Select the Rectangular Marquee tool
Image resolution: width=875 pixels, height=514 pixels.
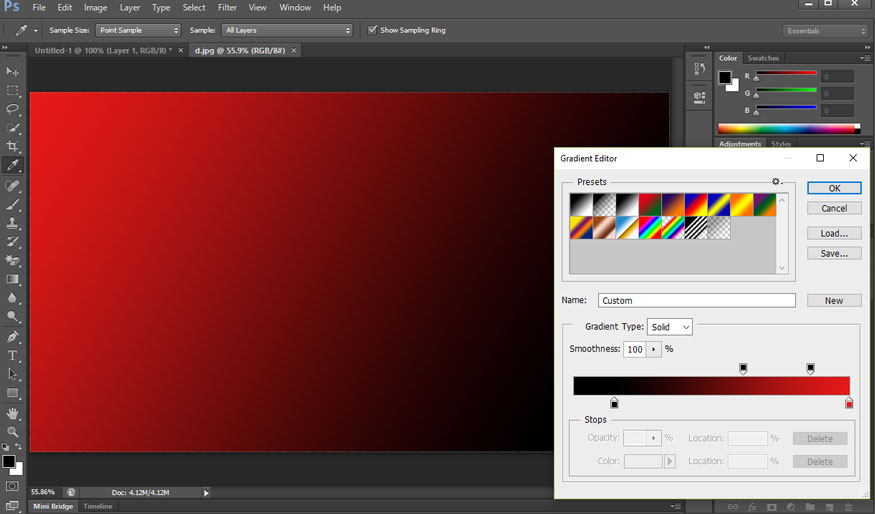pyautogui.click(x=12, y=90)
